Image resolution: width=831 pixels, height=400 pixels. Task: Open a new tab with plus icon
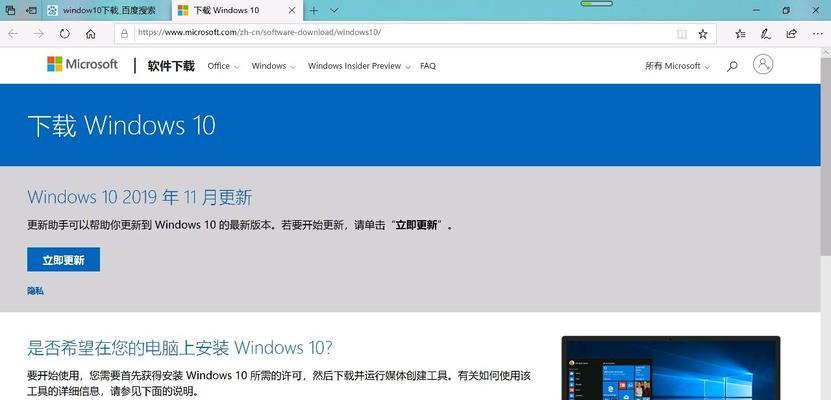314,10
